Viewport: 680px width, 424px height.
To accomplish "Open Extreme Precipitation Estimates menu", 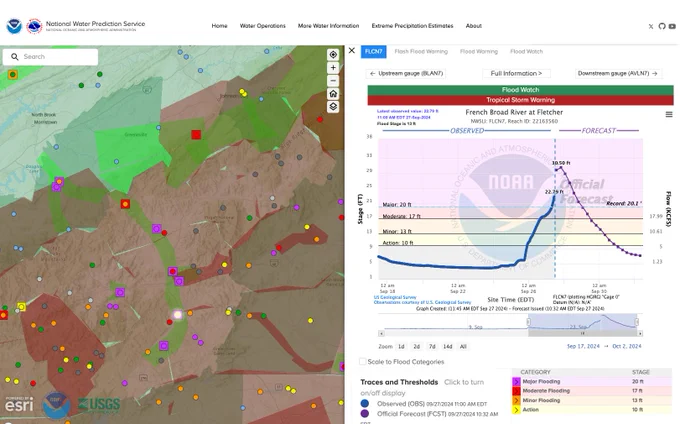I will click(x=412, y=26).
